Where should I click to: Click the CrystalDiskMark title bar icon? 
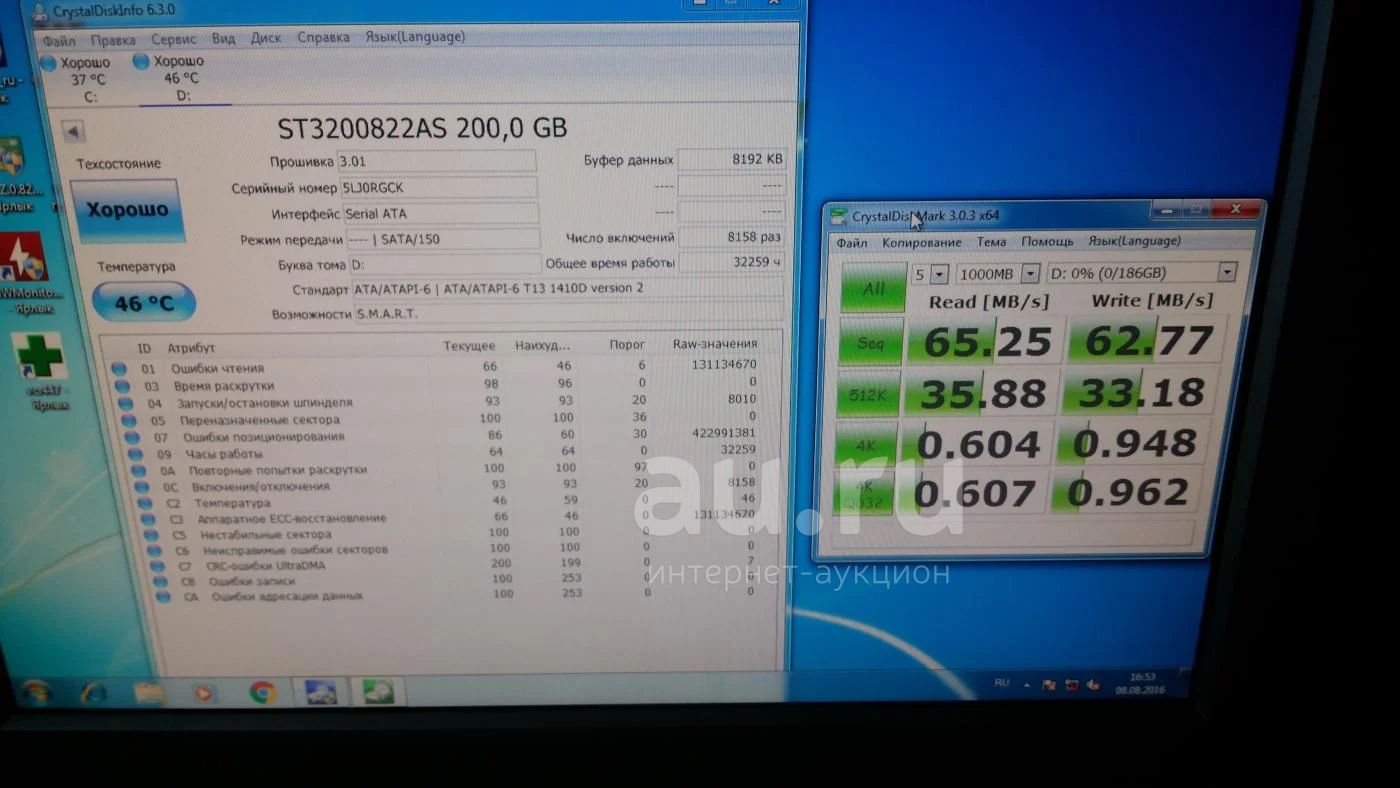pos(838,216)
